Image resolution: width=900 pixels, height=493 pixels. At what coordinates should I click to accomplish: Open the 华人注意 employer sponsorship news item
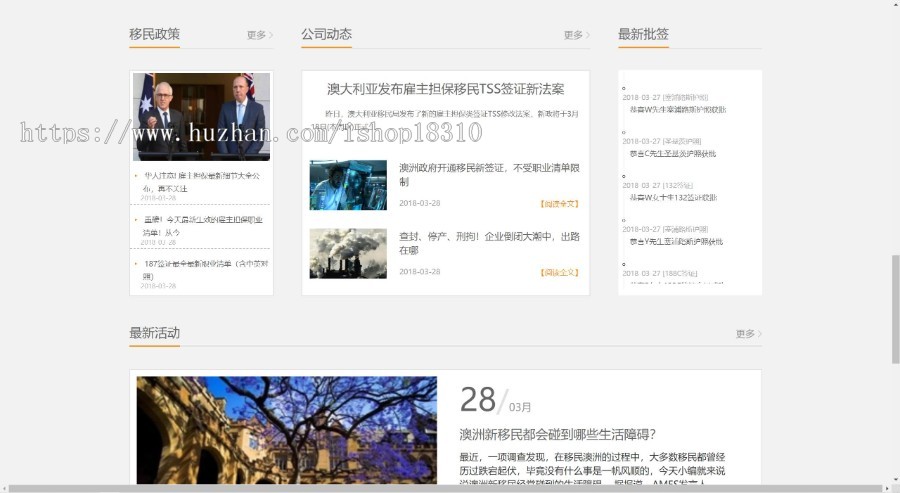click(x=202, y=181)
